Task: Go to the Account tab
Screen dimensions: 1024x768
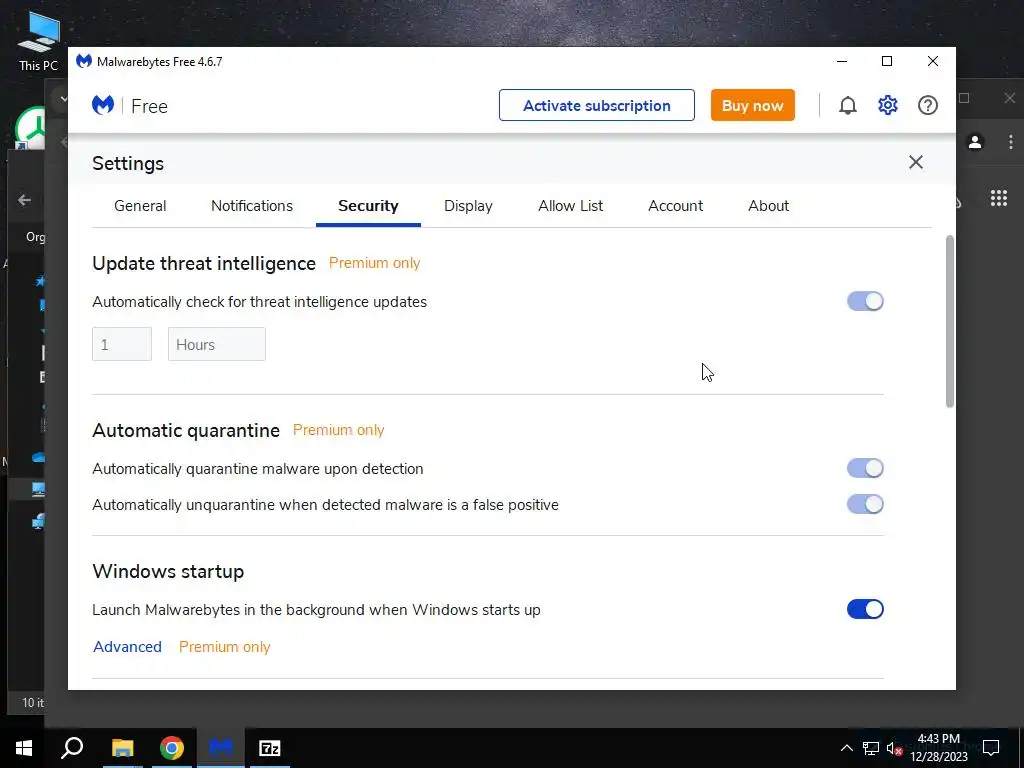Action: [x=675, y=206]
